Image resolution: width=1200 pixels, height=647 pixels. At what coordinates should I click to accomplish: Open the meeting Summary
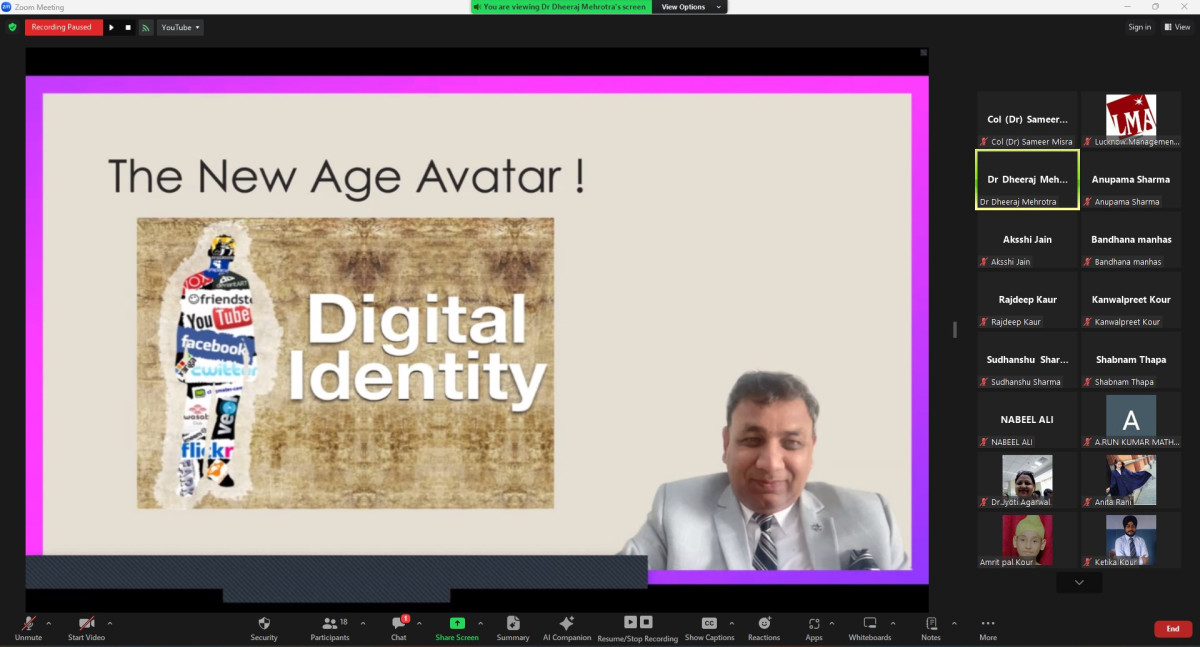513,628
